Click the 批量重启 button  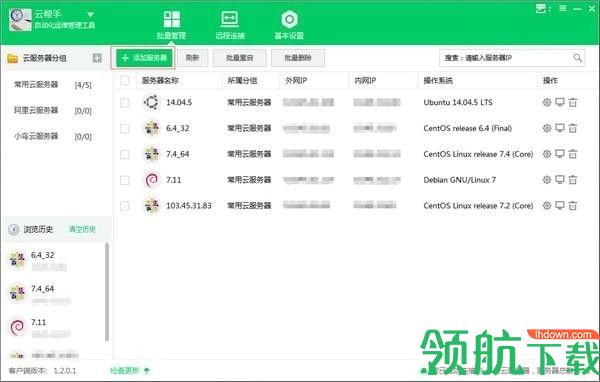coord(240,58)
